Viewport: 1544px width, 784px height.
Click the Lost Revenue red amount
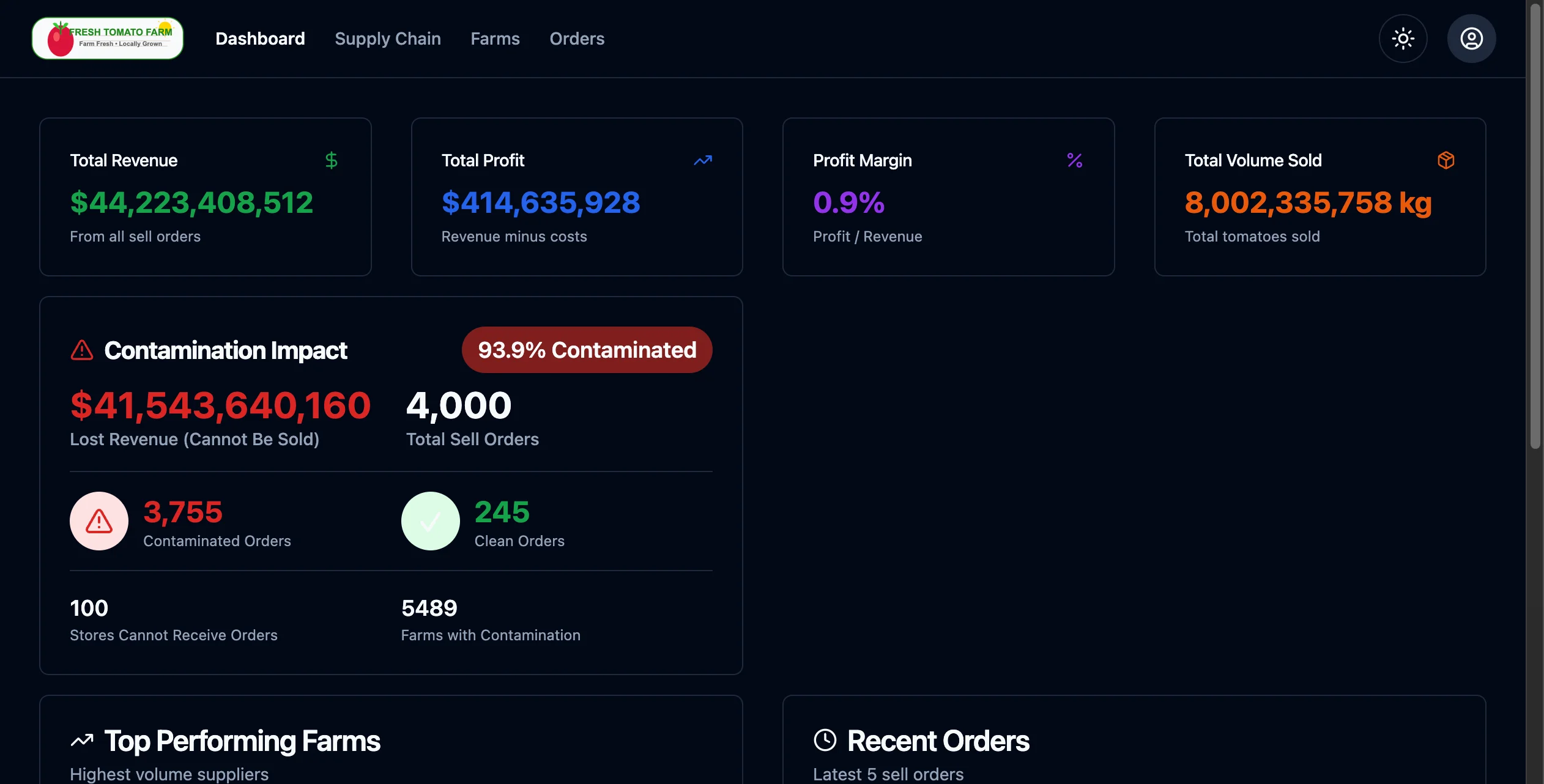pos(220,405)
